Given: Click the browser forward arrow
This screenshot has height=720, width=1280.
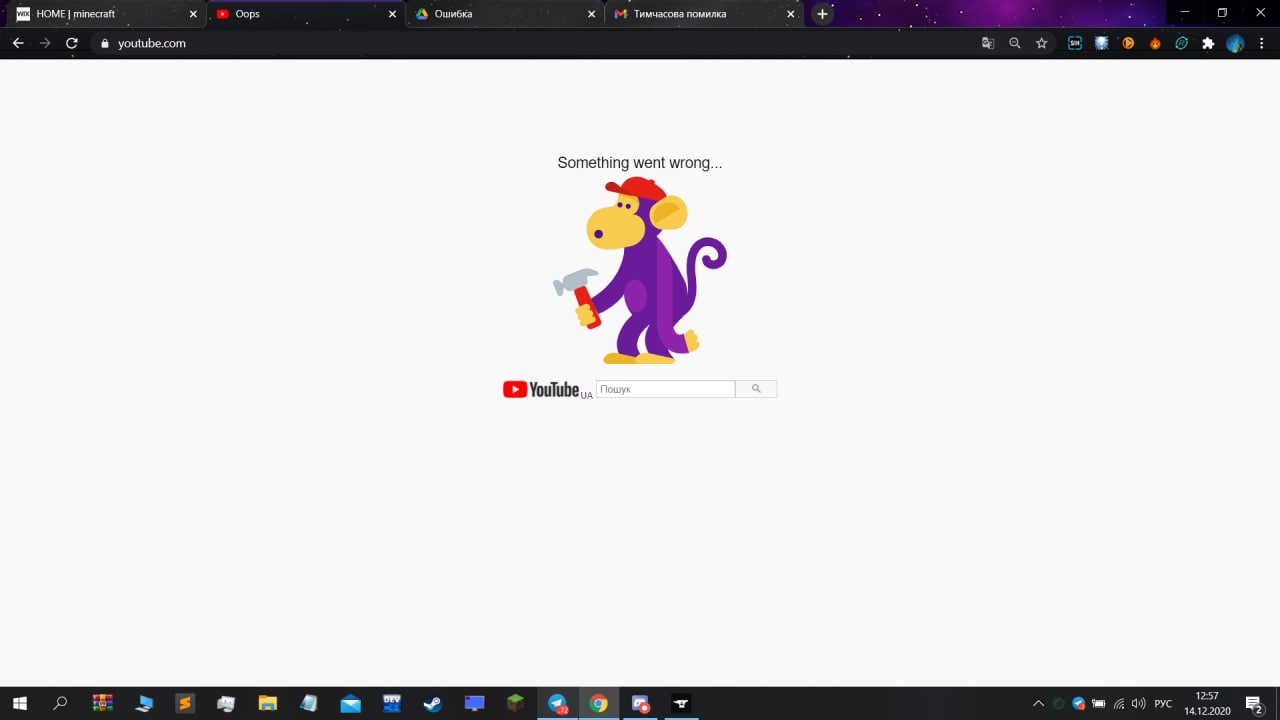Looking at the screenshot, I should point(45,43).
